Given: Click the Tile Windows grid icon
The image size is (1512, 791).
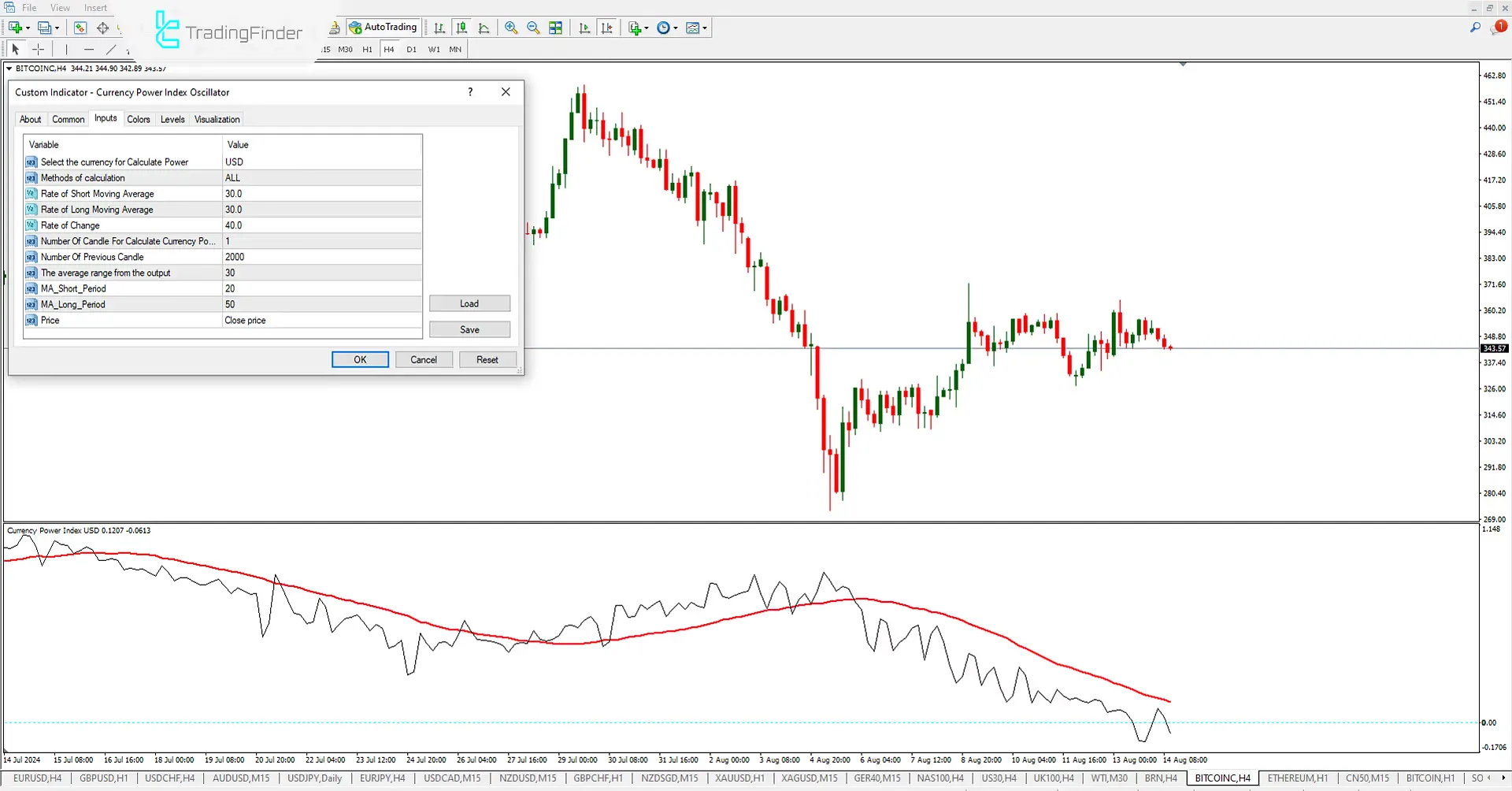Looking at the screenshot, I should click(x=556, y=28).
